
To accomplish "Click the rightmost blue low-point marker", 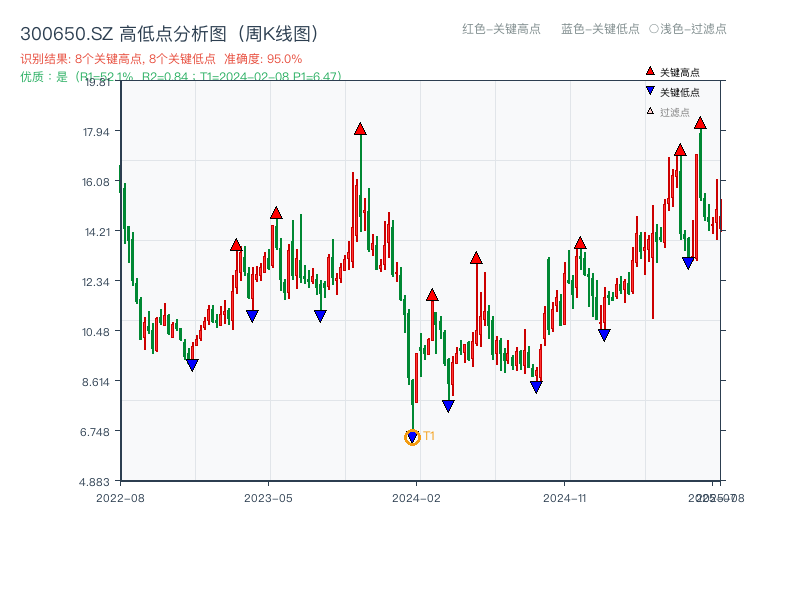I will click(x=688, y=263).
